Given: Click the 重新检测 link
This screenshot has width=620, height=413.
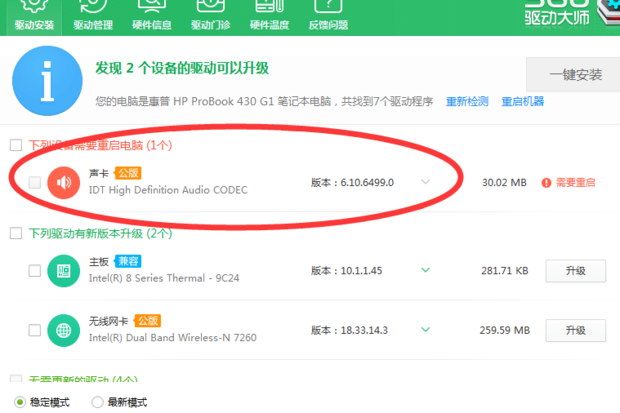Looking at the screenshot, I should tap(467, 102).
